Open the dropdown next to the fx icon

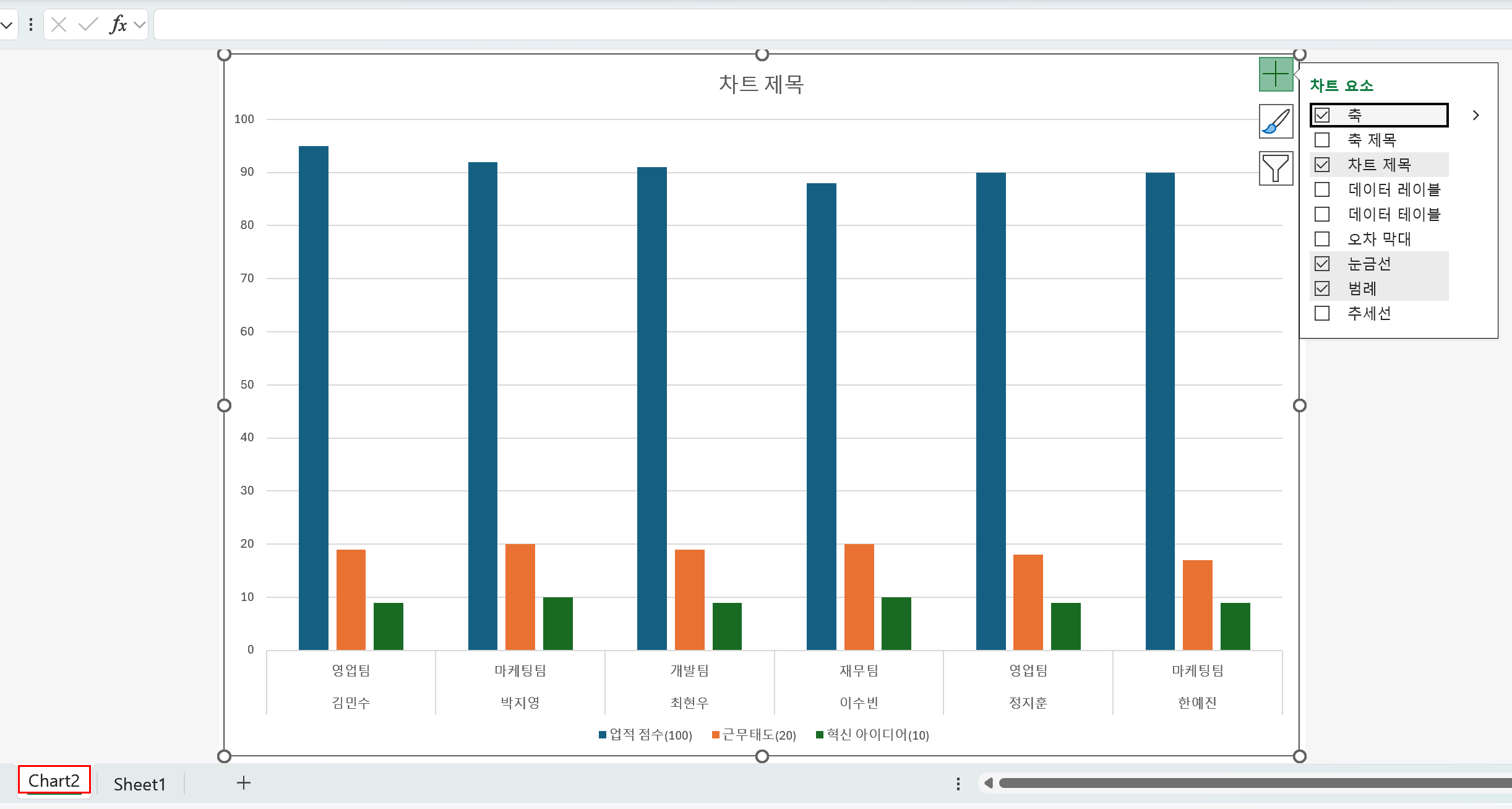[x=140, y=25]
